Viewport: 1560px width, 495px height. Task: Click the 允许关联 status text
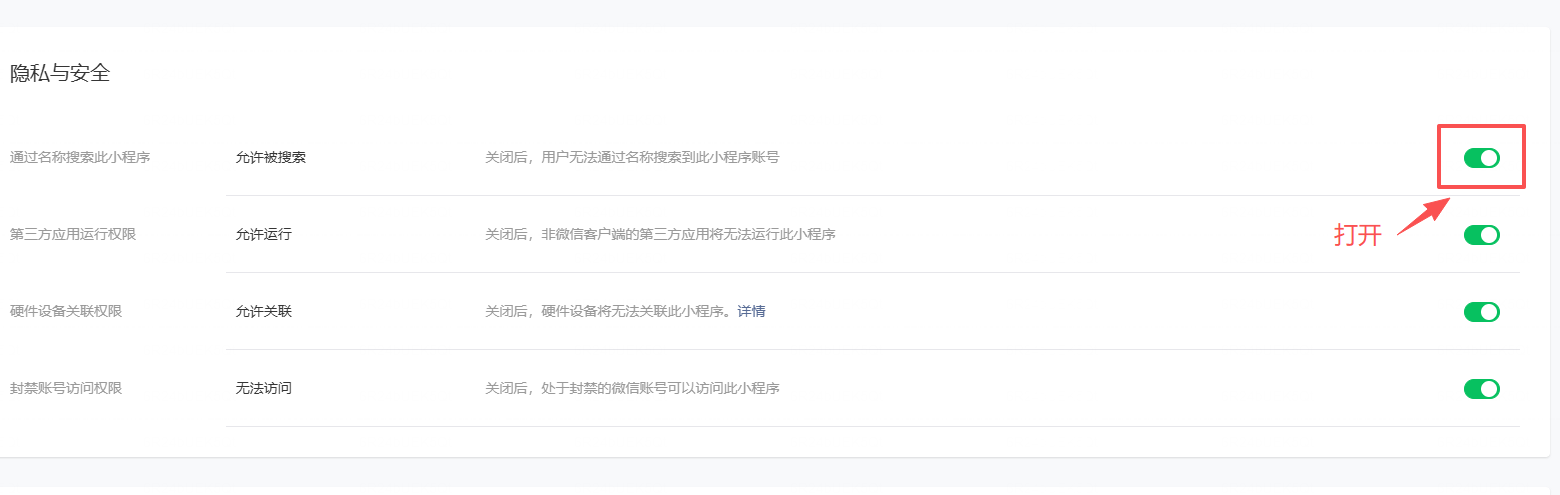point(264,311)
